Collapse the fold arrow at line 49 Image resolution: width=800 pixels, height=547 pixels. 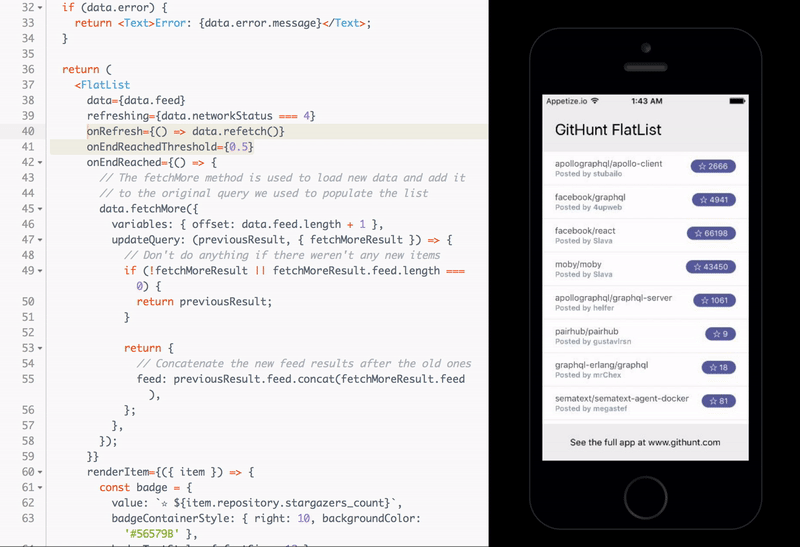tap(40, 271)
